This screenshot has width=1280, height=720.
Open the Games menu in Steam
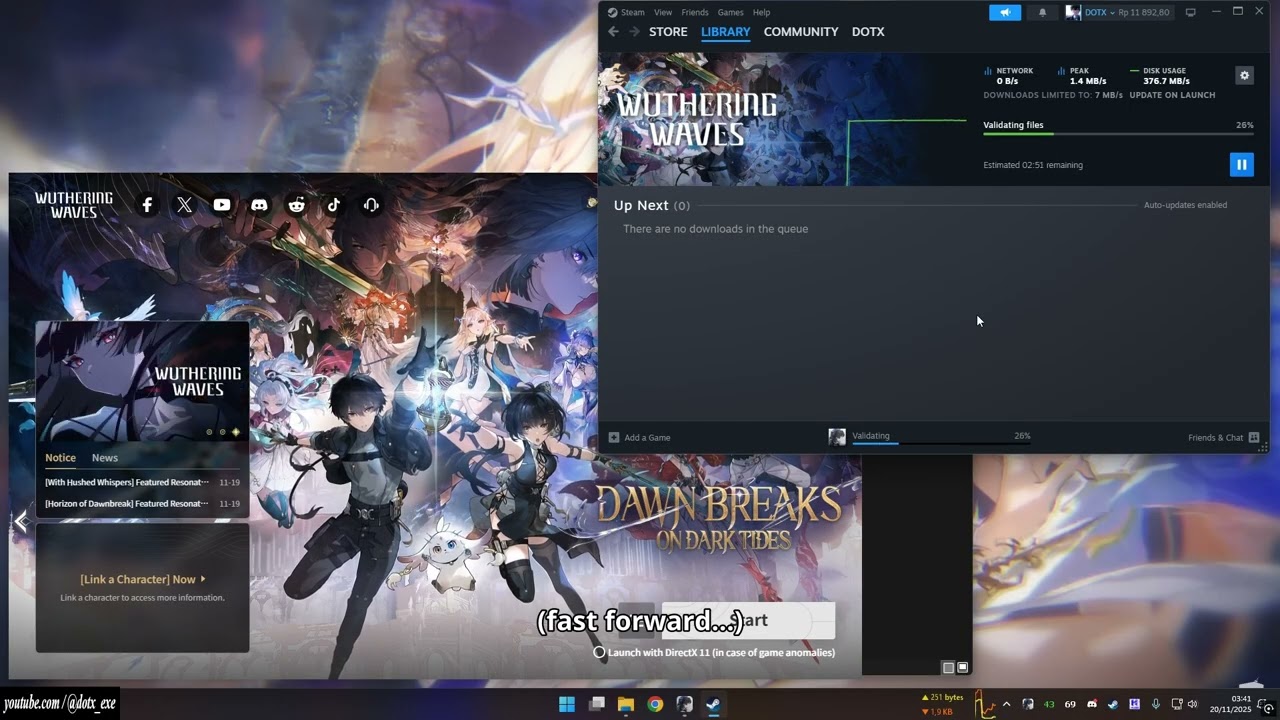point(730,12)
